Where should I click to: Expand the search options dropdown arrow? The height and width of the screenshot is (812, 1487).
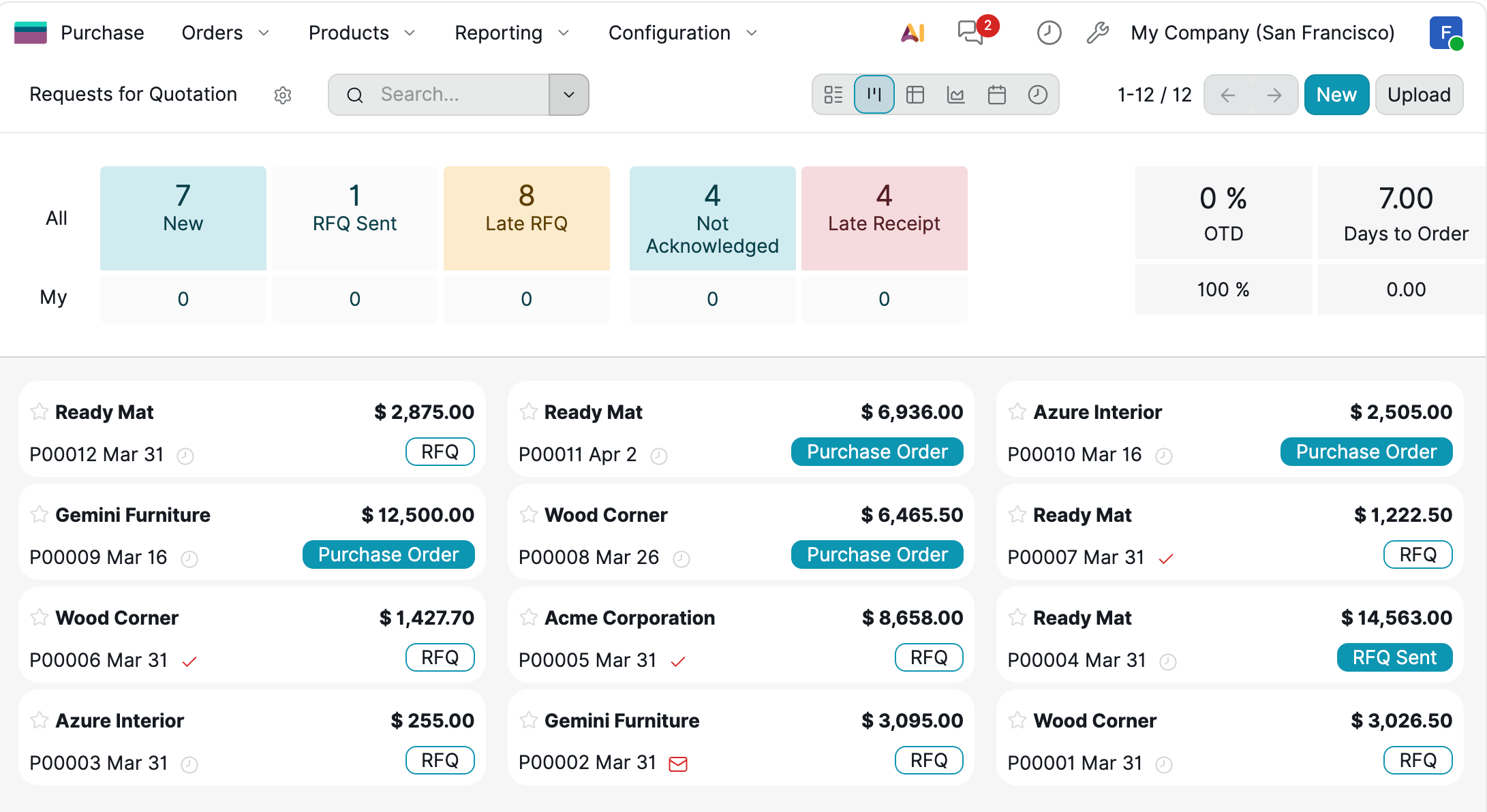pyautogui.click(x=569, y=95)
